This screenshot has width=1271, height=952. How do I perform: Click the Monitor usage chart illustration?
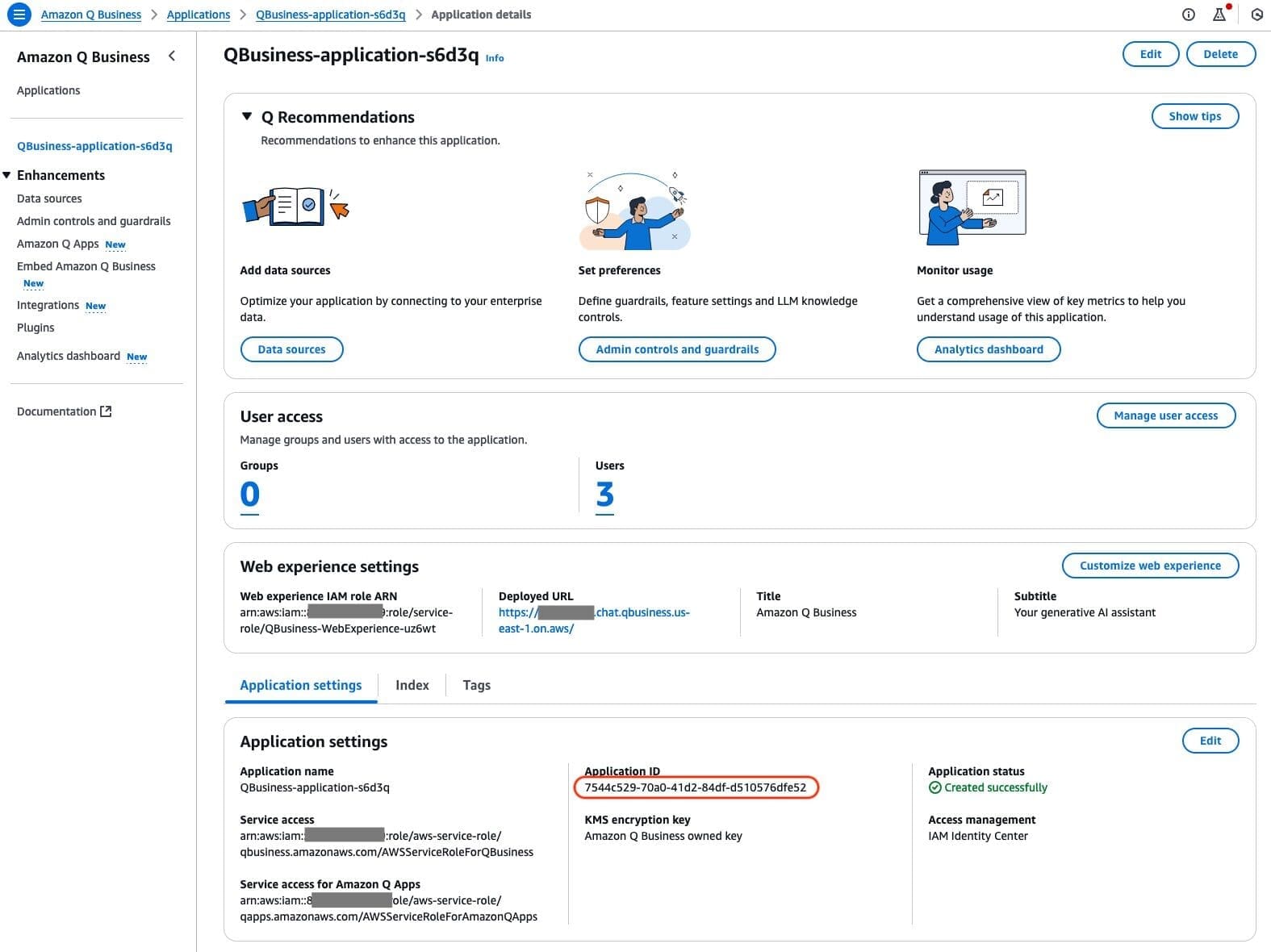pos(972,207)
